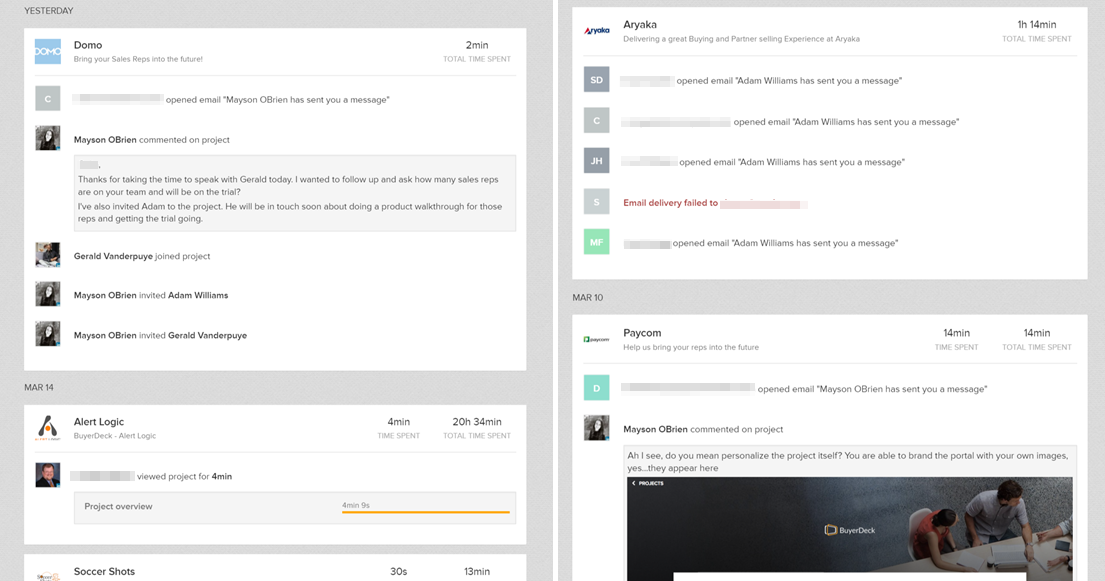Open the Aryaka project title

tap(640, 25)
